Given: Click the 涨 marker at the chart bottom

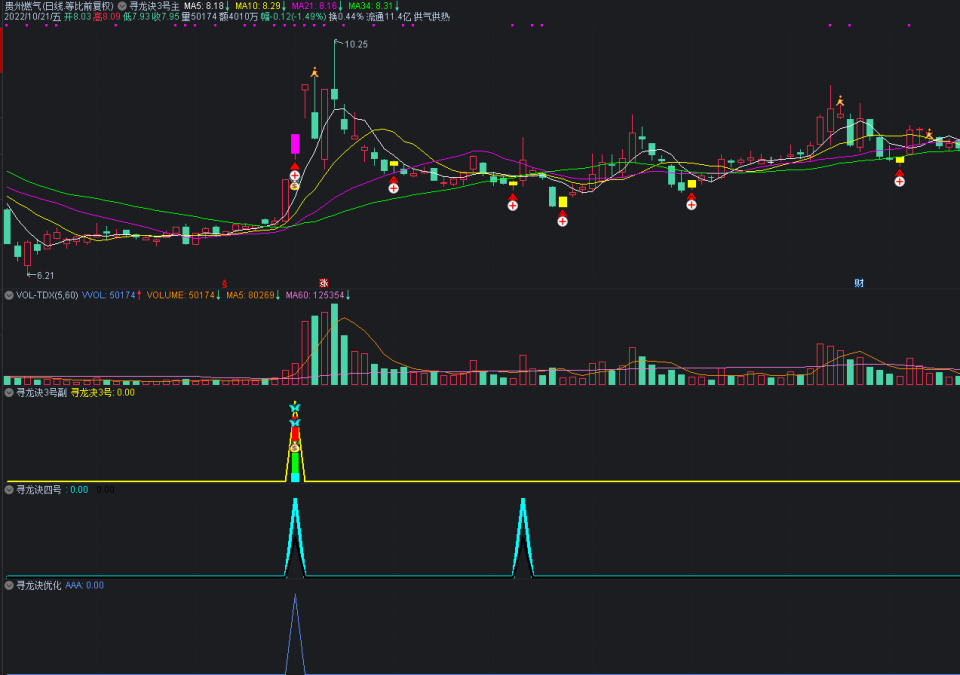Looking at the screenshot, I should tap(323, 283).
